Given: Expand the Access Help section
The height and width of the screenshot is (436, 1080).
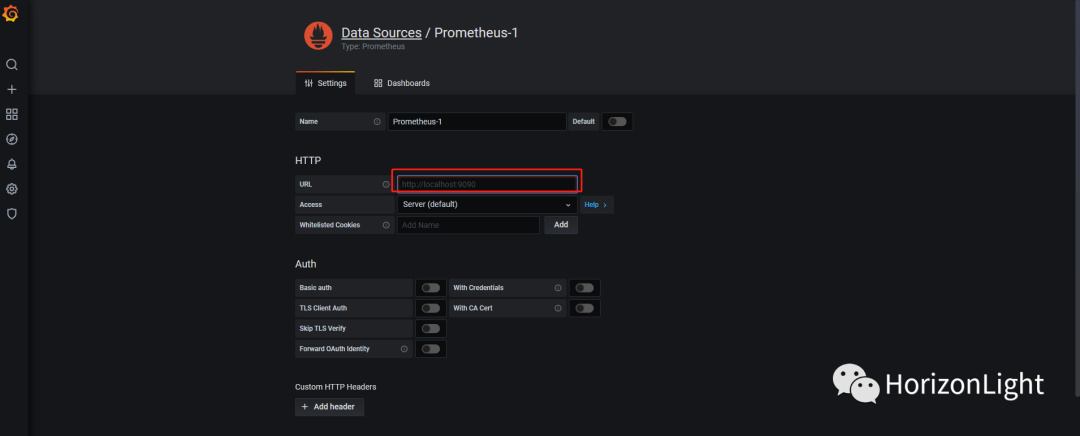Looking at the screenshot, I should pos(595,205).
